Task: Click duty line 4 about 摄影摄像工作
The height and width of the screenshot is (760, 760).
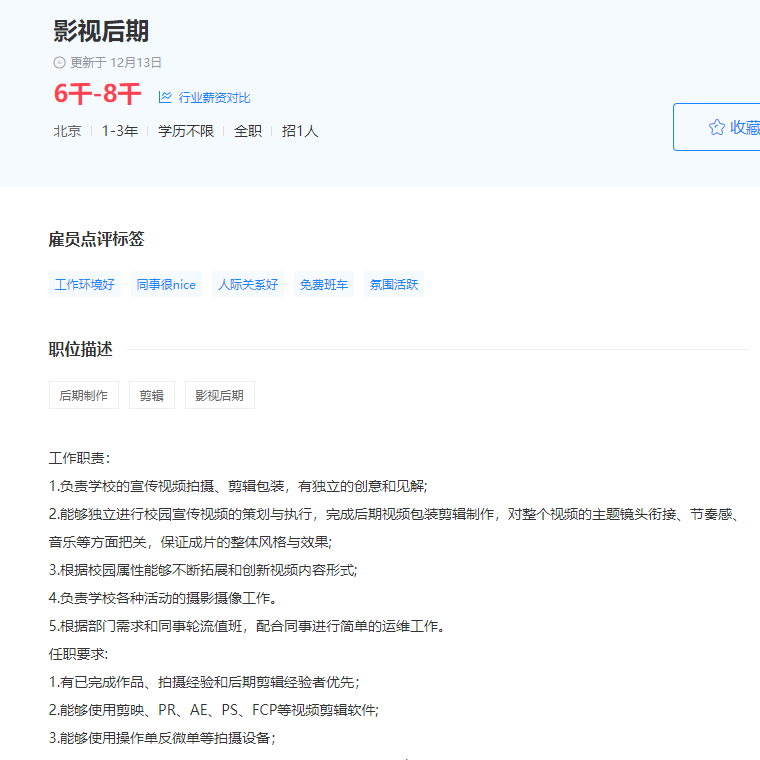Action: (x=163, y=598)
